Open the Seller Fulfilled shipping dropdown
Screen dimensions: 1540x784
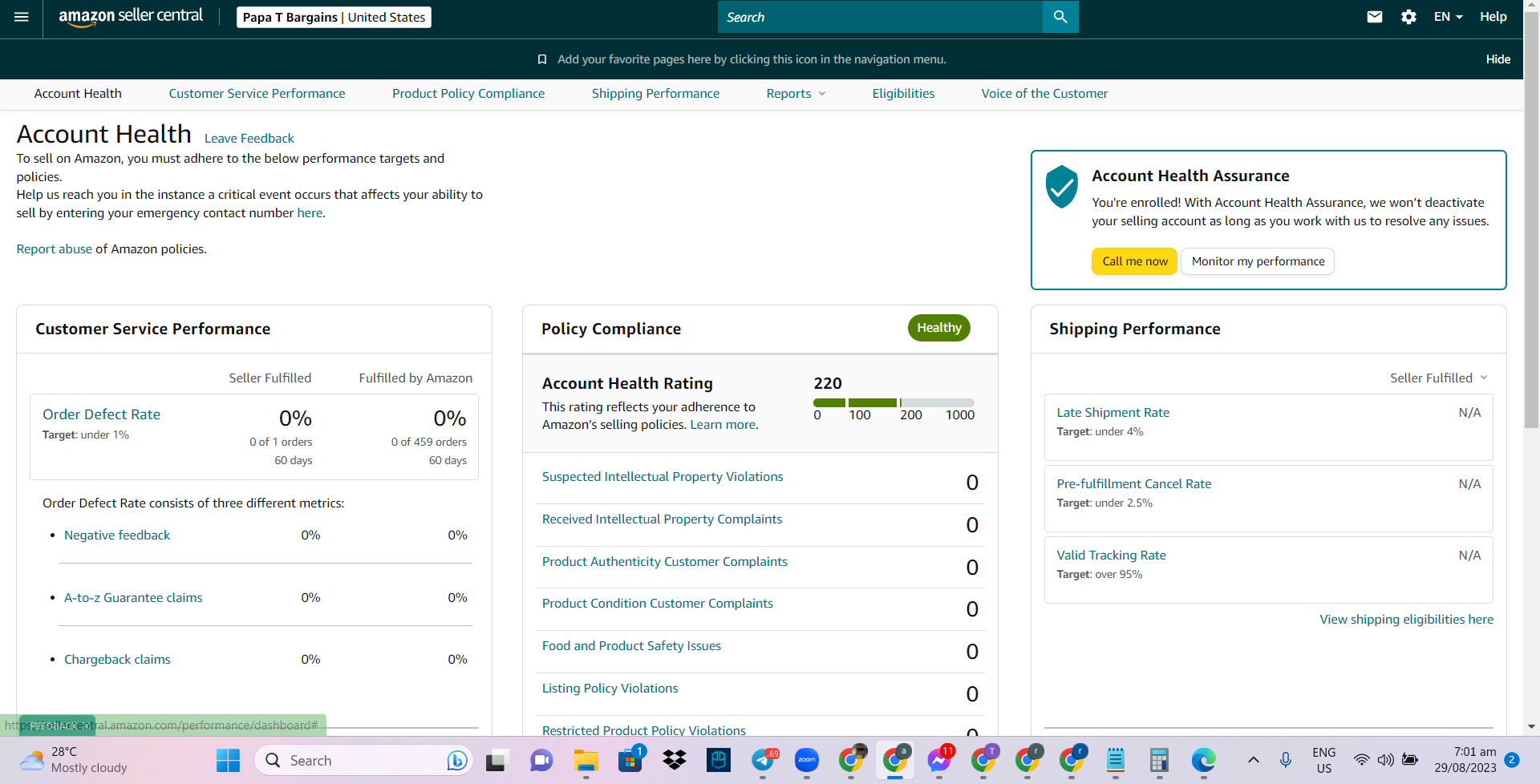click(1439, 378)
